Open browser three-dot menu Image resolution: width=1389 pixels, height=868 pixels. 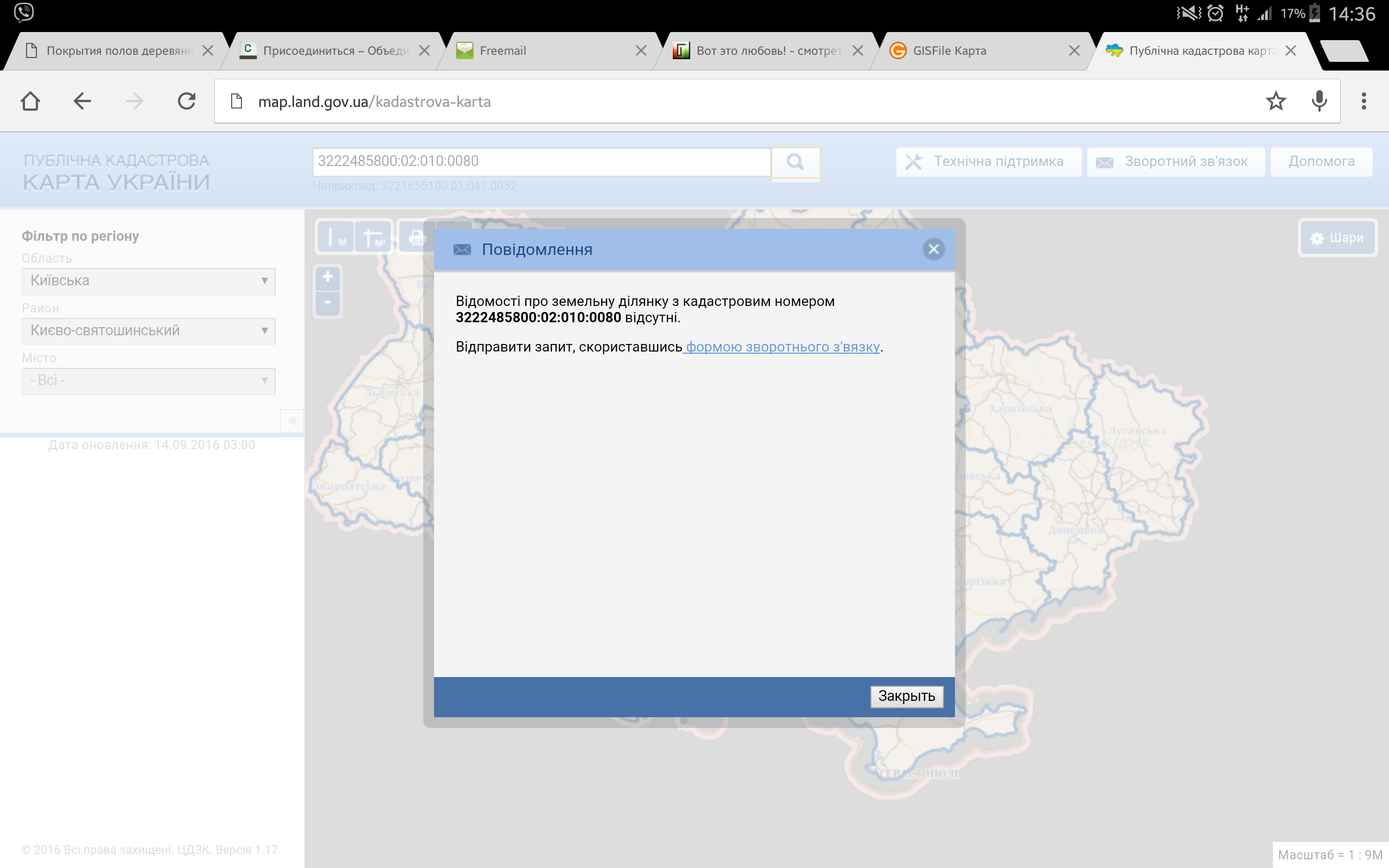(x=1363, y=101)
